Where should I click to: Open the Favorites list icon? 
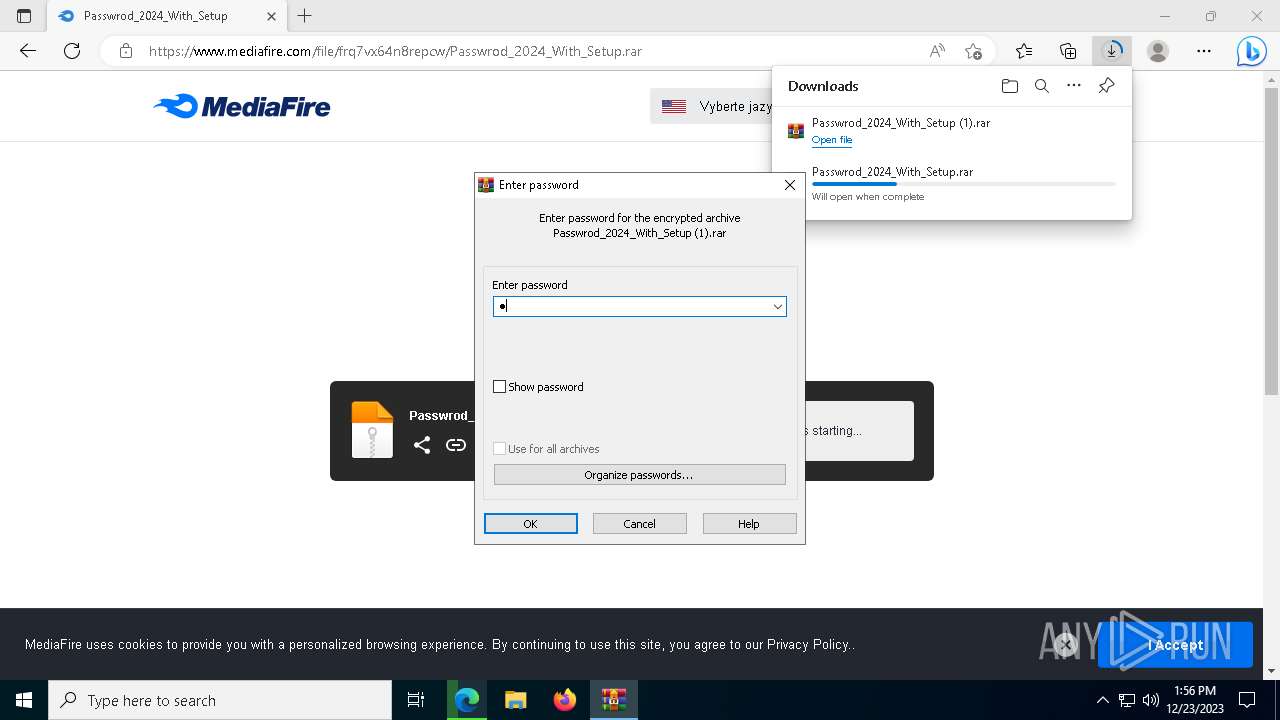(1024, 51)
